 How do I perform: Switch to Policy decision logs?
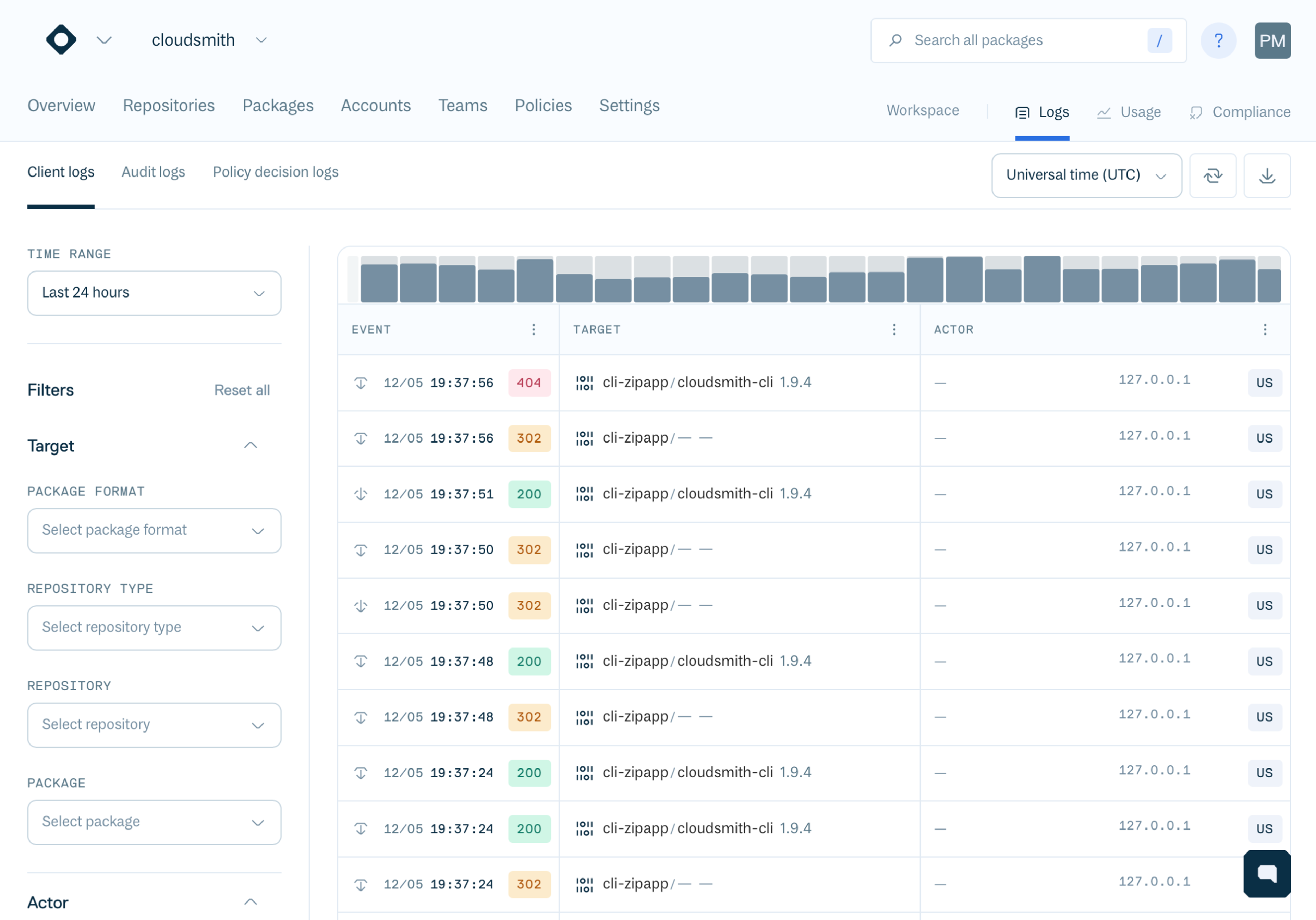pyautogui.click(x=276, y=172)
